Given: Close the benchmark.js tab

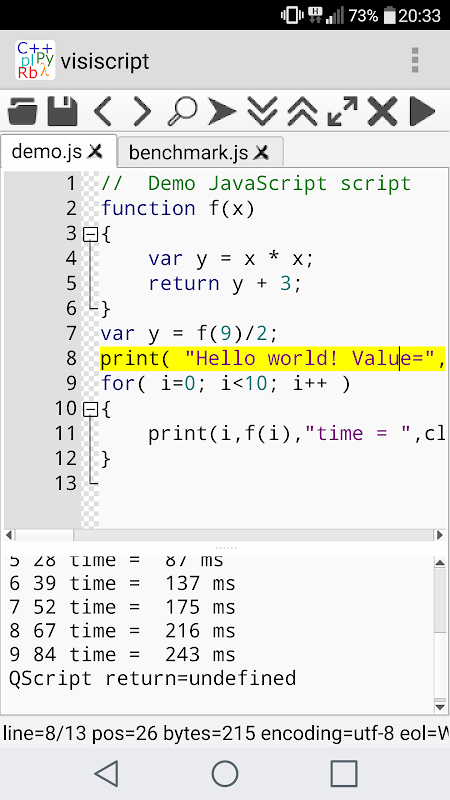Looking at the screenshot, I should pos(262,152).
